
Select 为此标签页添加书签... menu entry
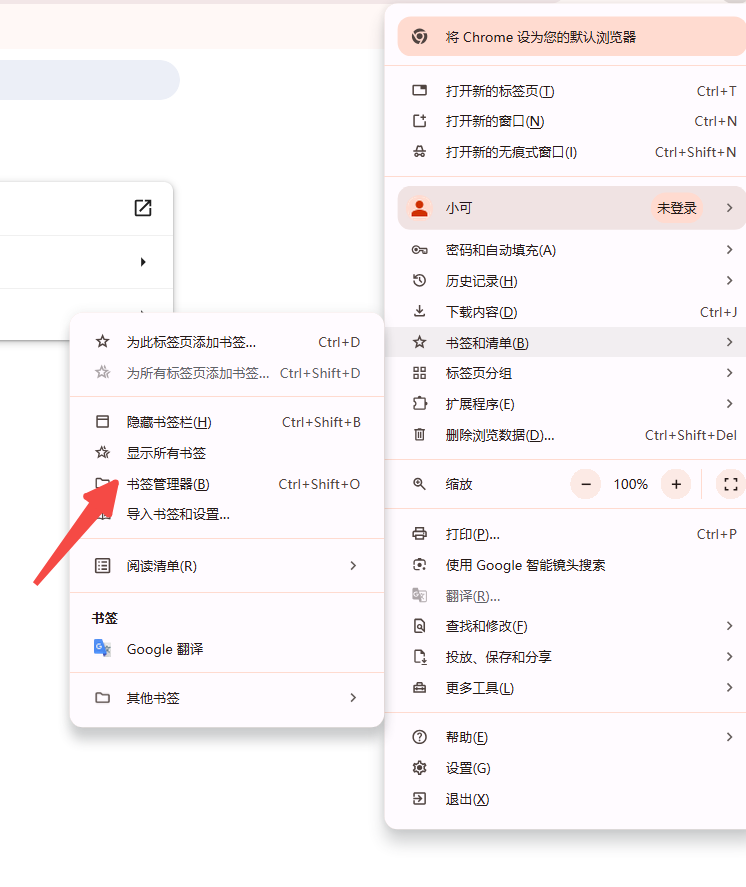[x=227, y=342]
